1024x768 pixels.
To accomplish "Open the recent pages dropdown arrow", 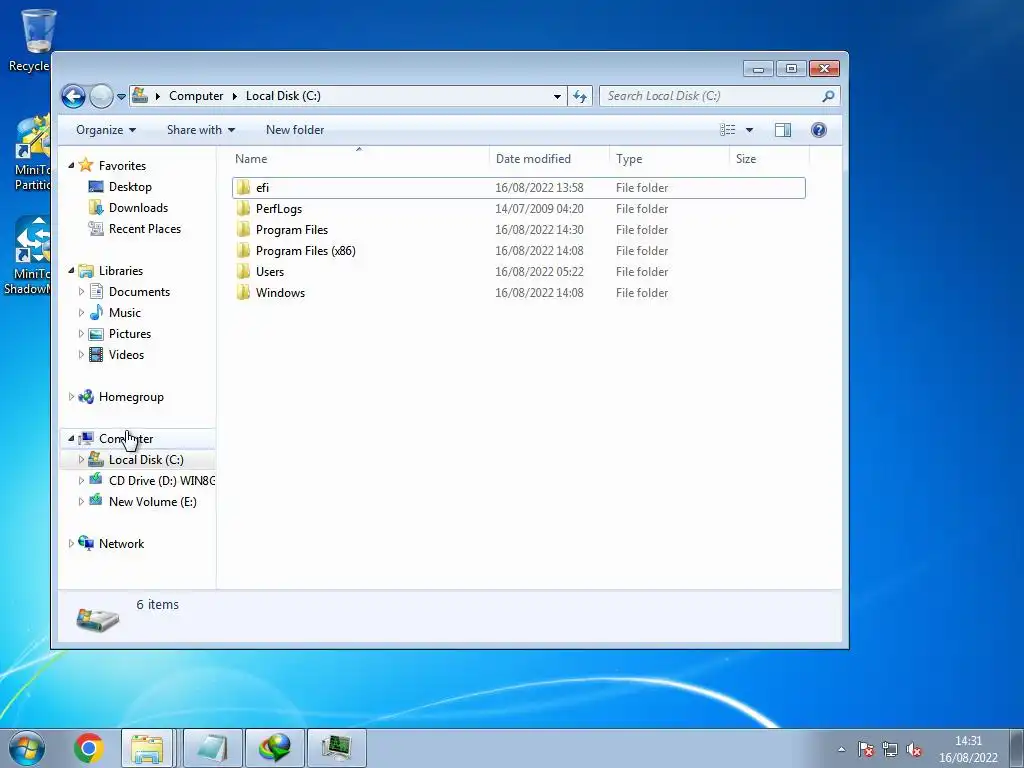I will click(121, 97).
